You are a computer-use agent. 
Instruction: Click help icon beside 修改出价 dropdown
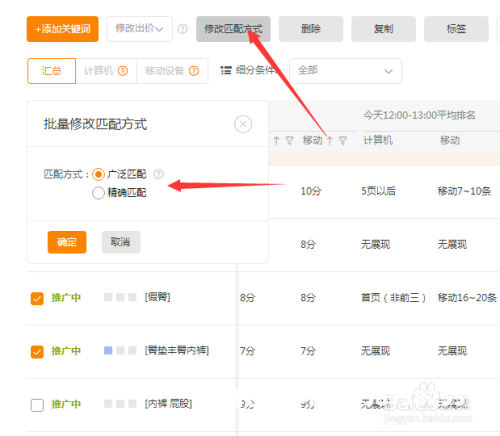(x=182, y=29)
